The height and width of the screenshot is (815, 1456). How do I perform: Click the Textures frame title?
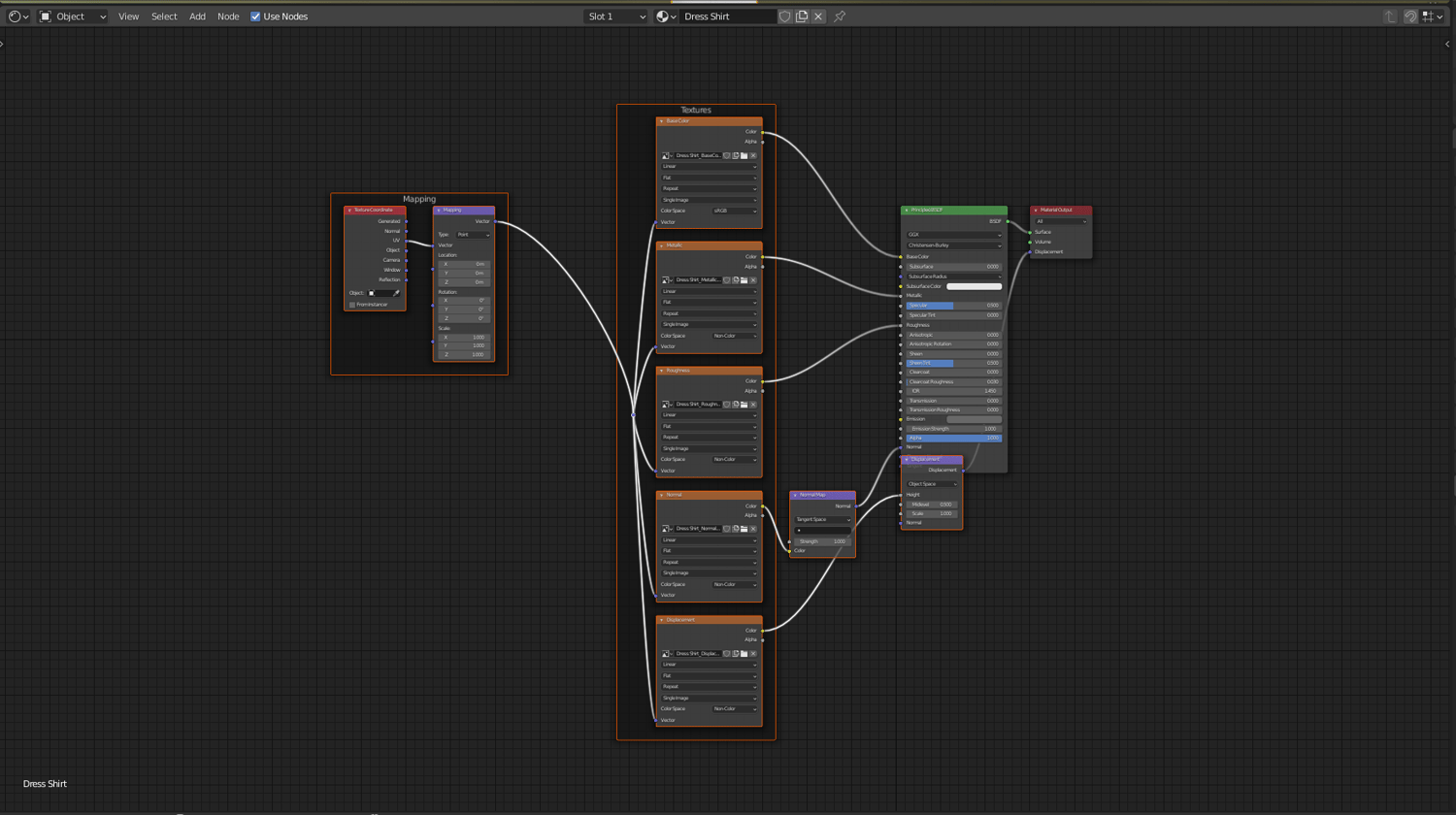pyautogui.click(x=696, y=111)
